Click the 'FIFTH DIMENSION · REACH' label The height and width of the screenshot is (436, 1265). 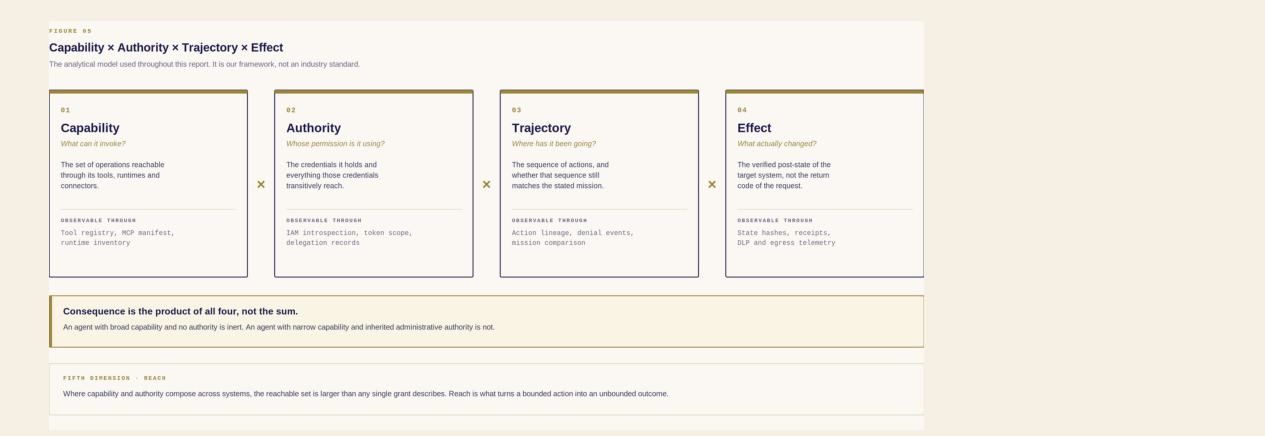[x=115, y=378]
